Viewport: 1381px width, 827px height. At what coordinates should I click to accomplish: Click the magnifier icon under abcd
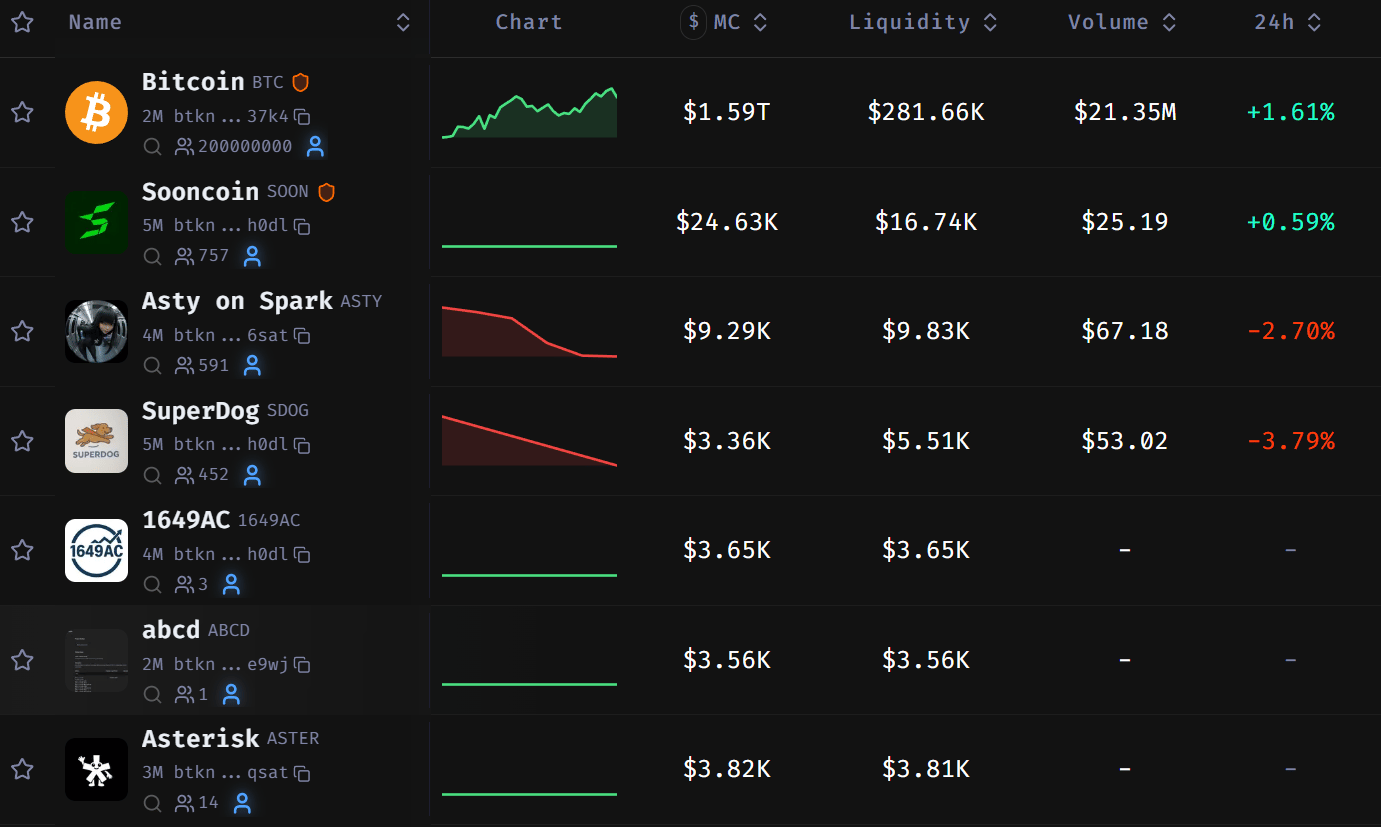pos(152,694)
